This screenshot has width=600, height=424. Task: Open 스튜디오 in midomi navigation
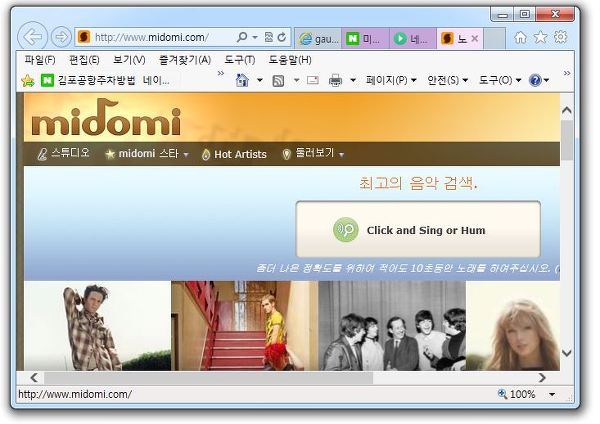tap(64, 153)
